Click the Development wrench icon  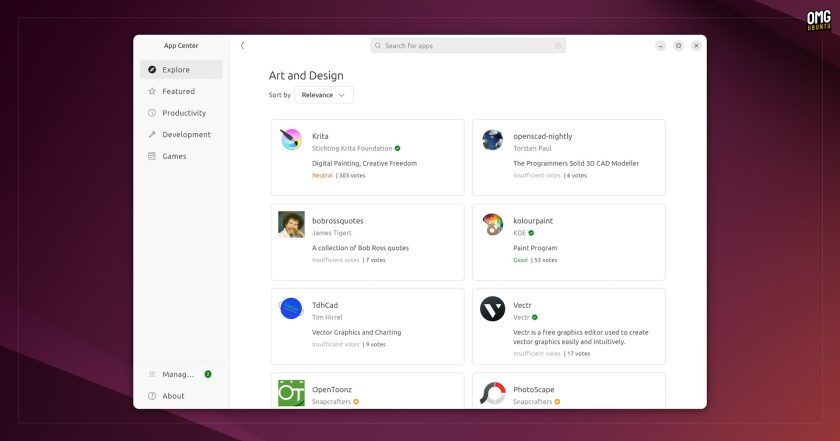coord(152,134)
